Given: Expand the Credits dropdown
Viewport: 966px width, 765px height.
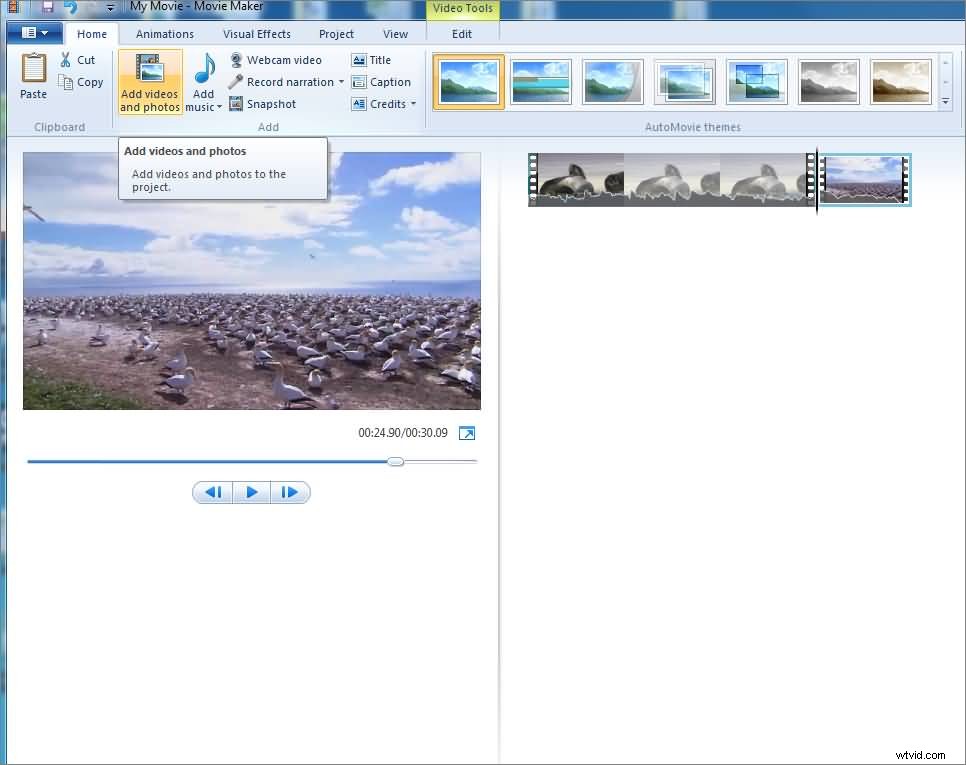Looking at the screenshot, I should coord(413,103).
